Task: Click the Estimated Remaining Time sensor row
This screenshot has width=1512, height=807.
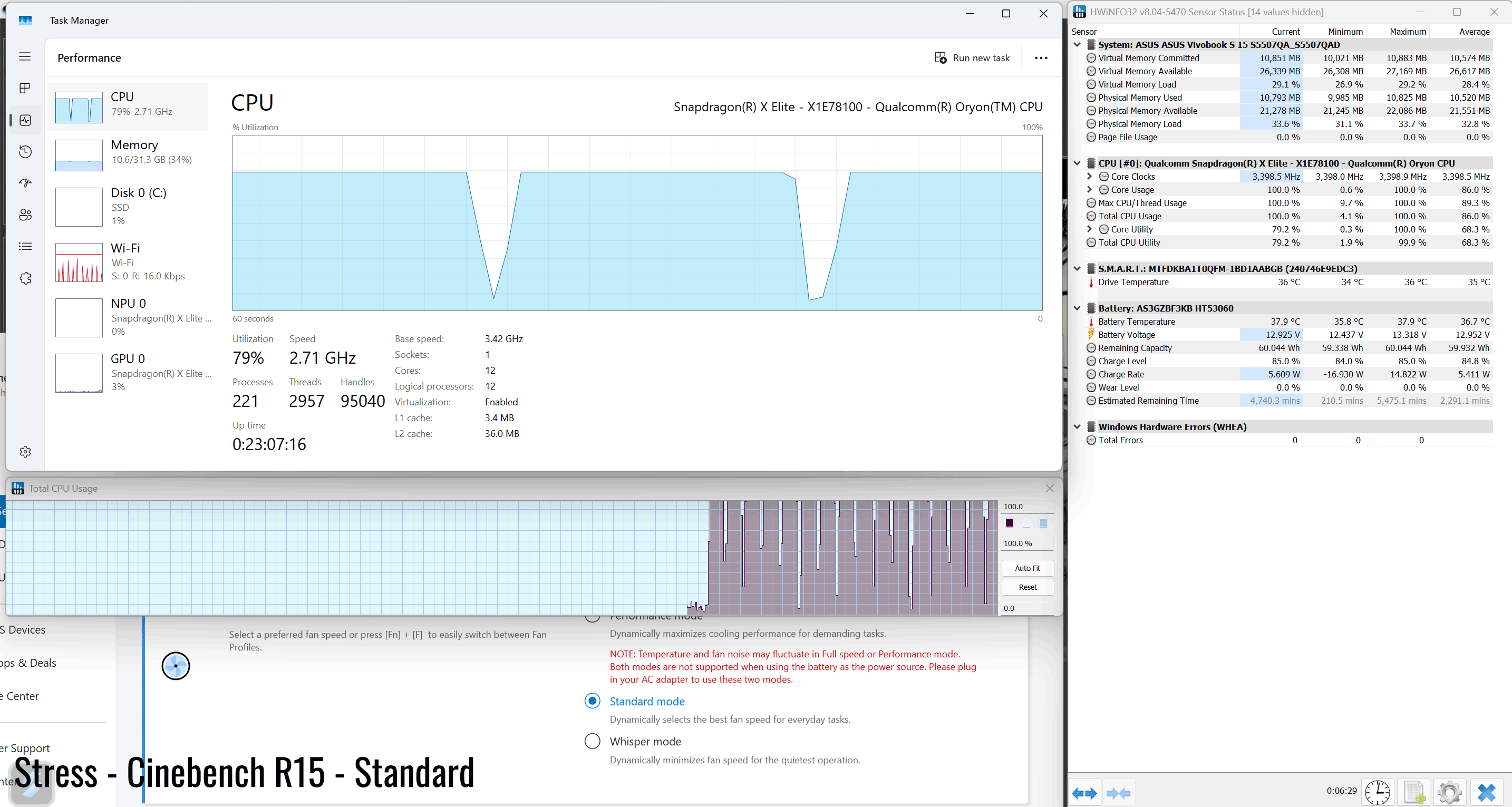Action: 1289,400
